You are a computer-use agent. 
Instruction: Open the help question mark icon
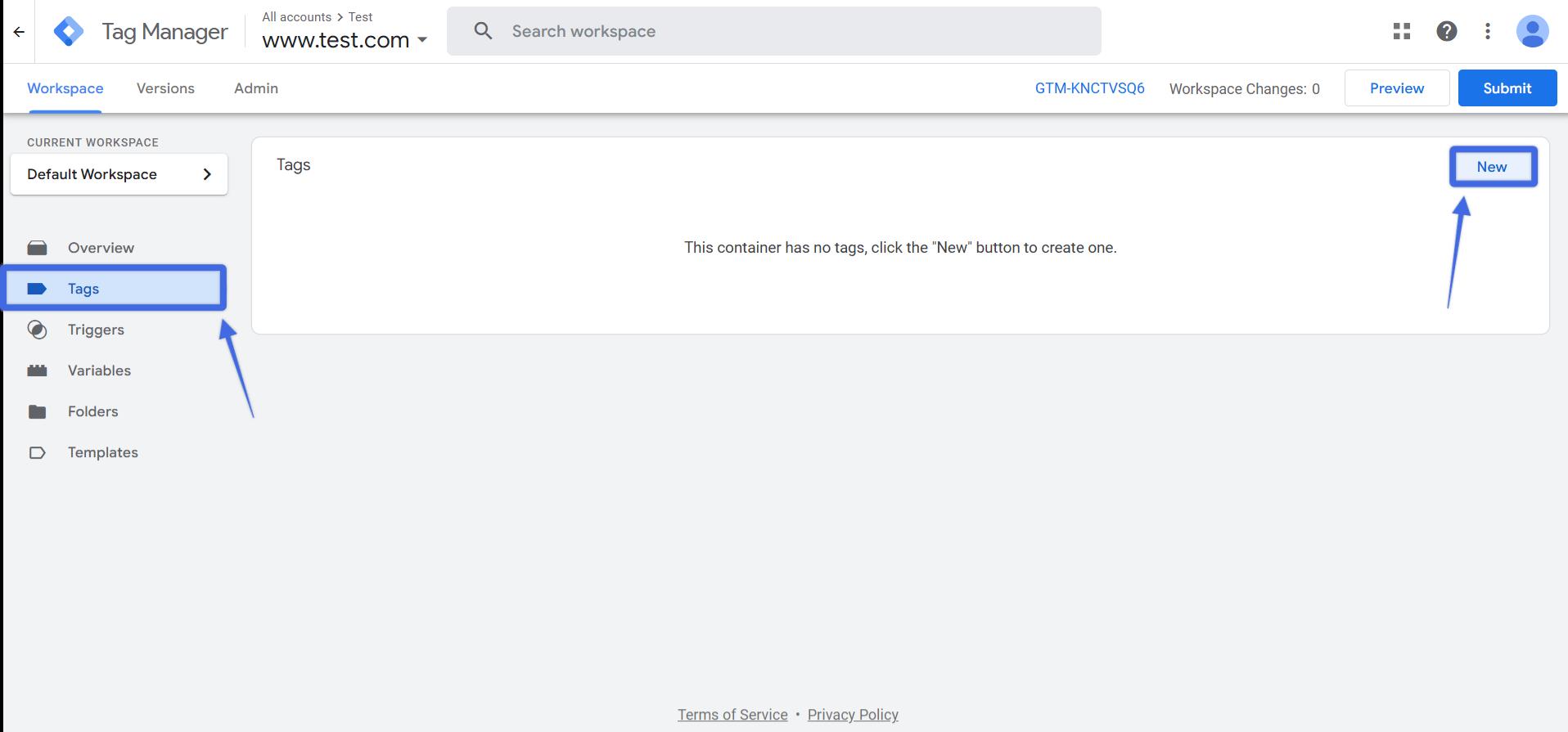1447,31
